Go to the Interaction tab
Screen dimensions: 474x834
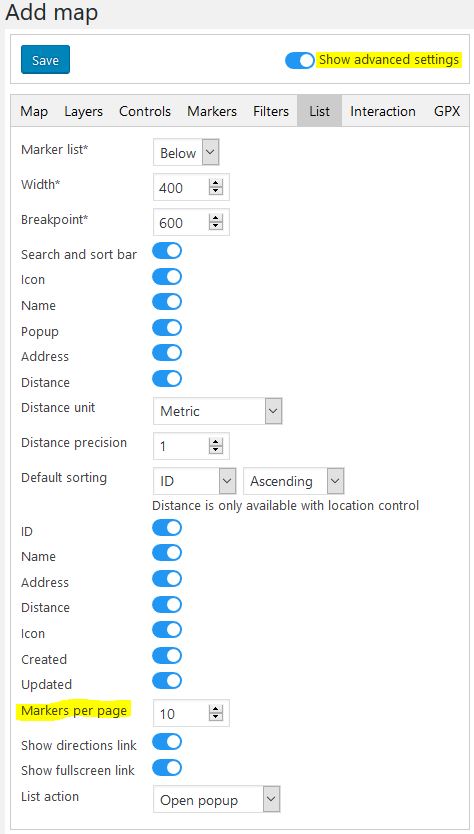382,111
